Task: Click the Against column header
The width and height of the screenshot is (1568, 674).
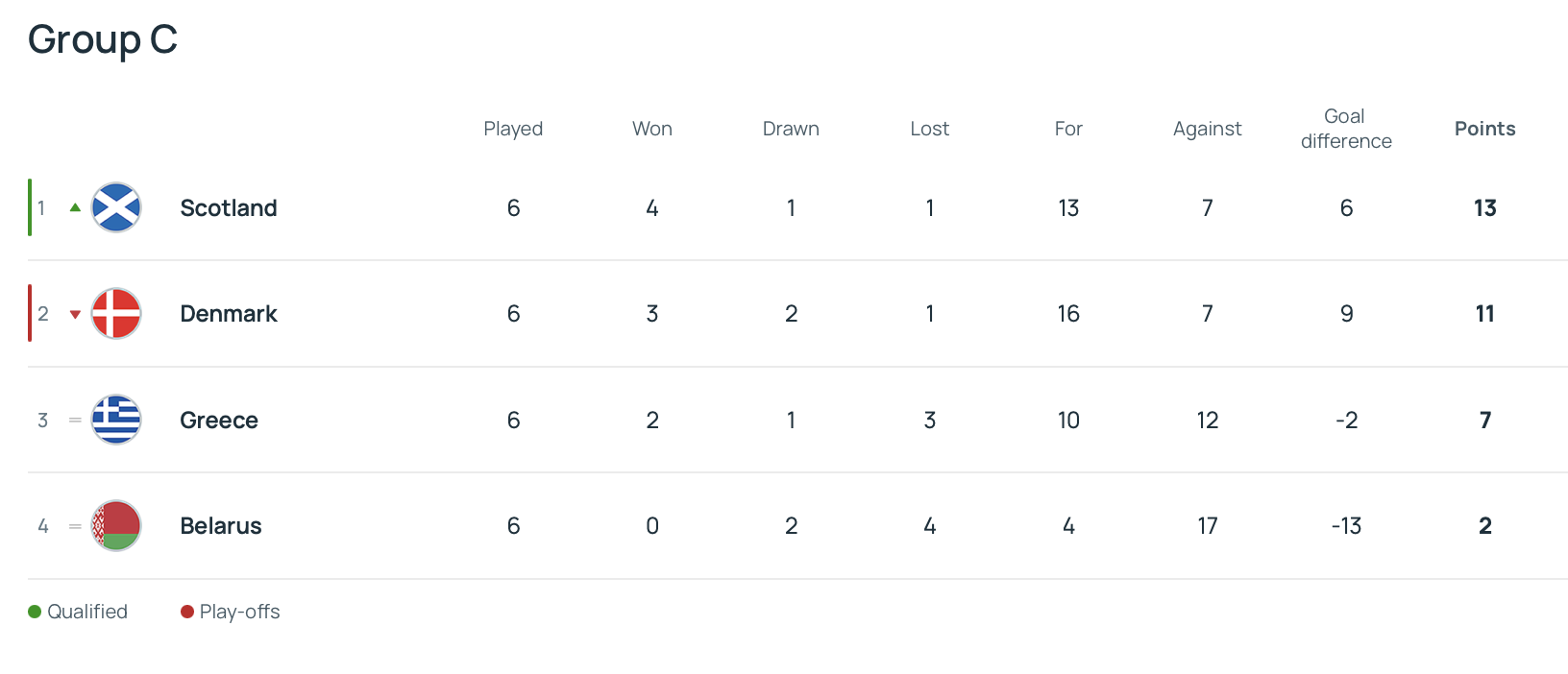Action: [x=1207, y=129]
